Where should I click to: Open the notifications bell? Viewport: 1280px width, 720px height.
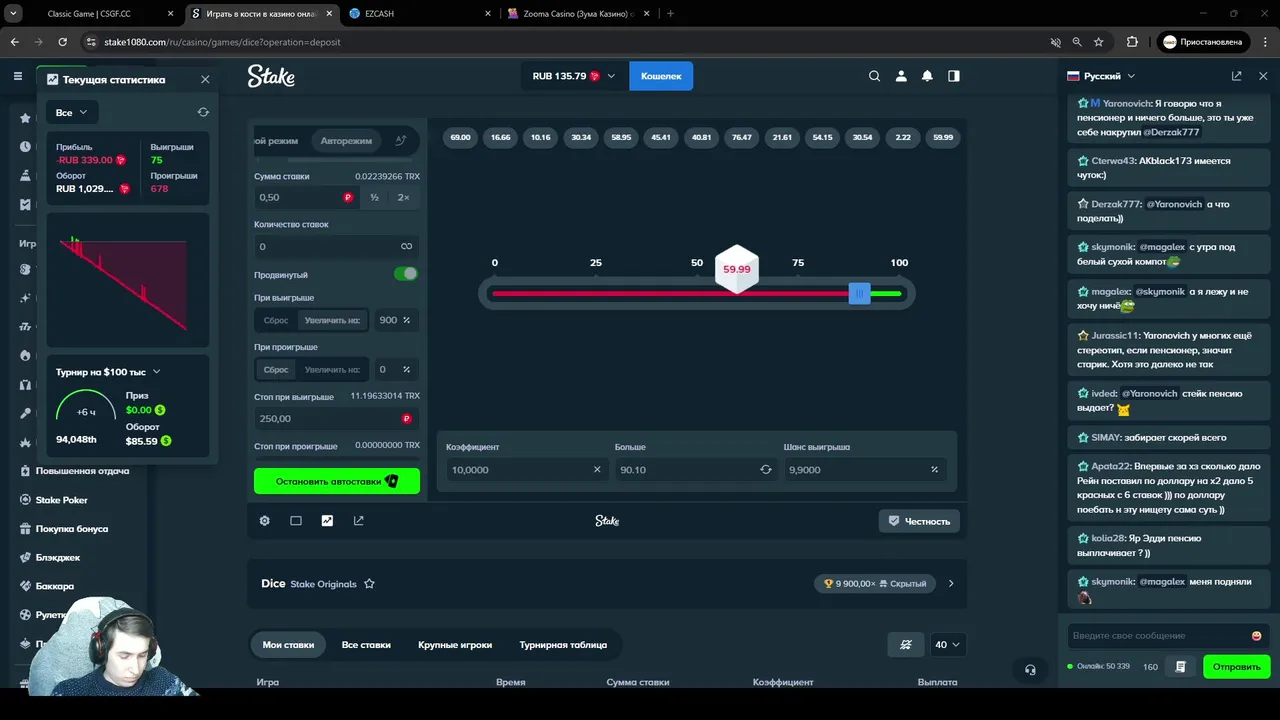coord(927,76)
